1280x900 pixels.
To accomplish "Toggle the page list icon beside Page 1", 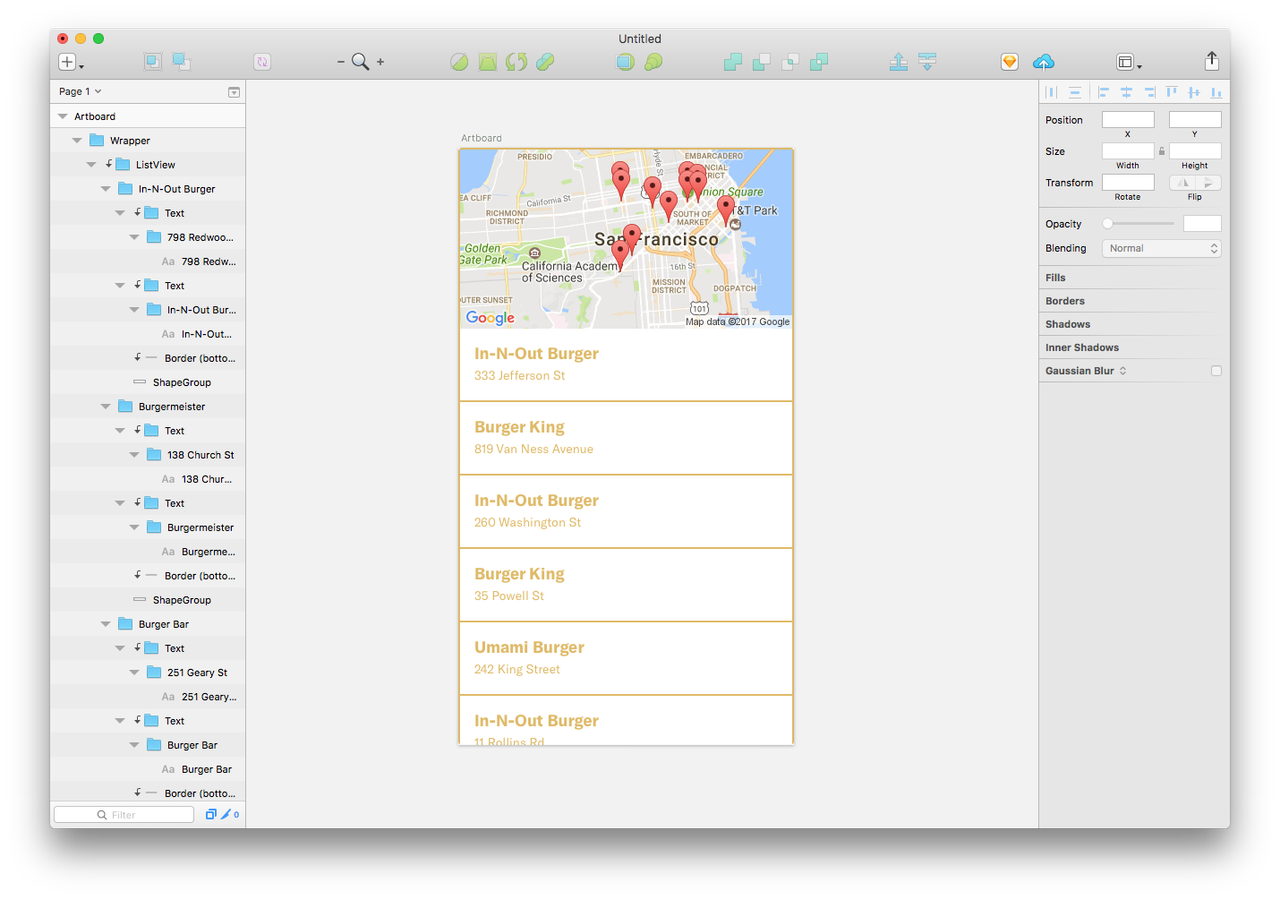I will [x=234, y=92].
